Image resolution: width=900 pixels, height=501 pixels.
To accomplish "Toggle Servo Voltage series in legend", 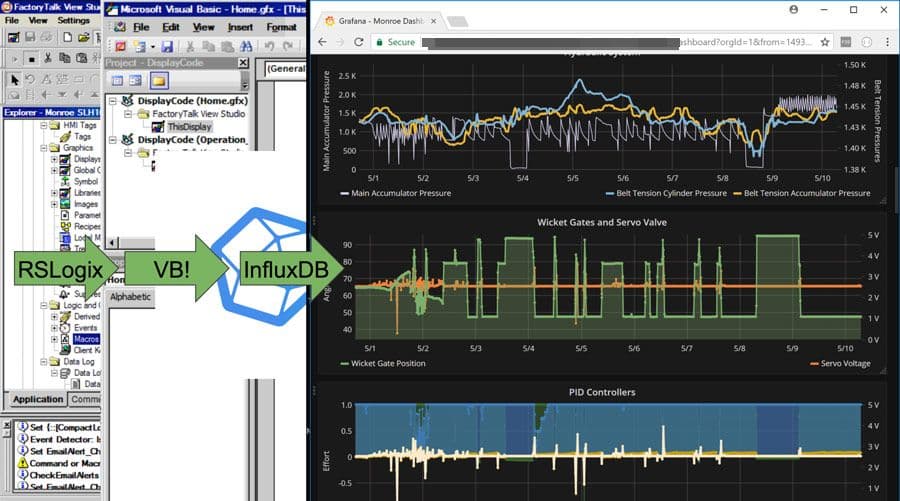I will tap(840, 363).
